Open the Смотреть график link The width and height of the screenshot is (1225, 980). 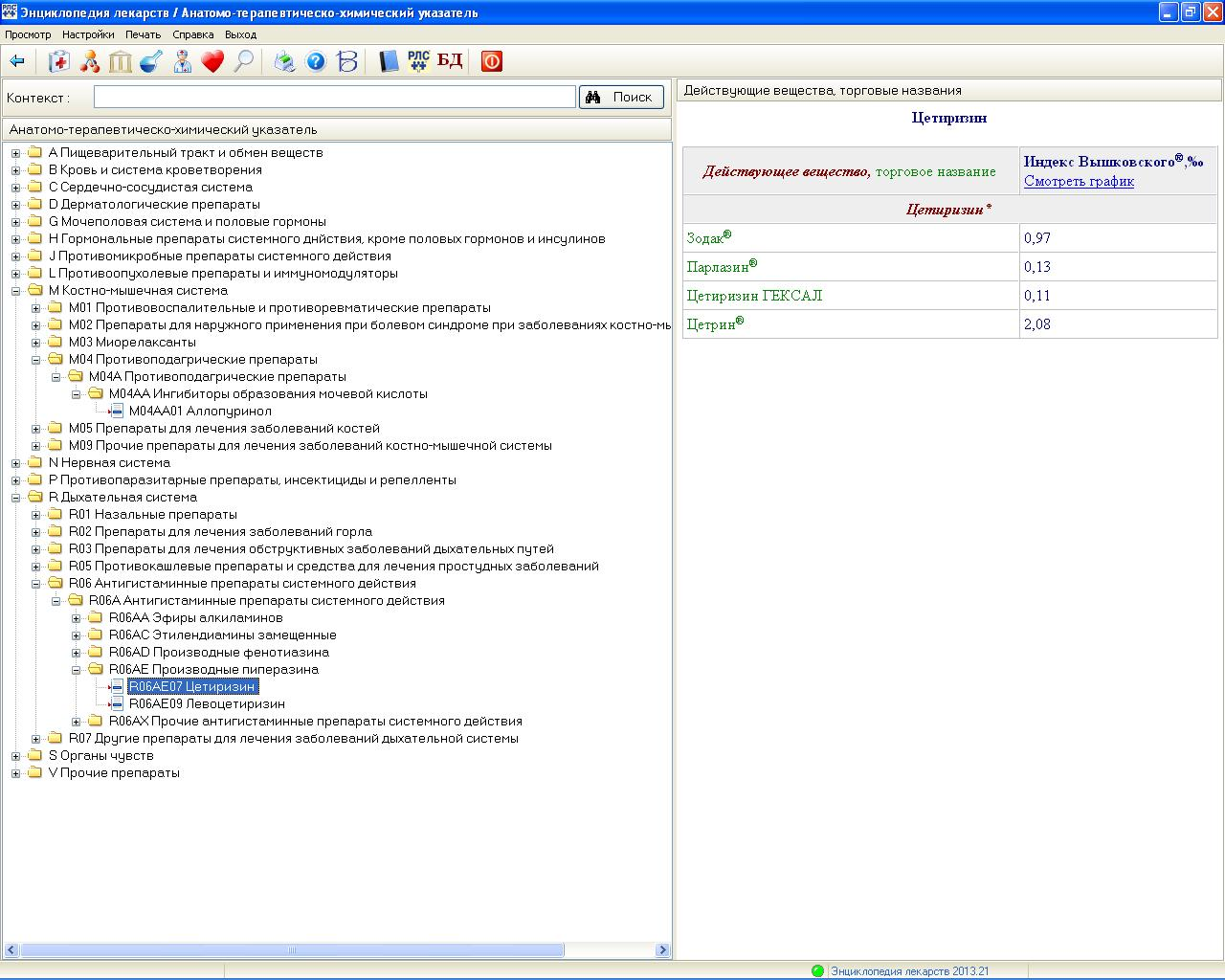[x=1079, y=181]
